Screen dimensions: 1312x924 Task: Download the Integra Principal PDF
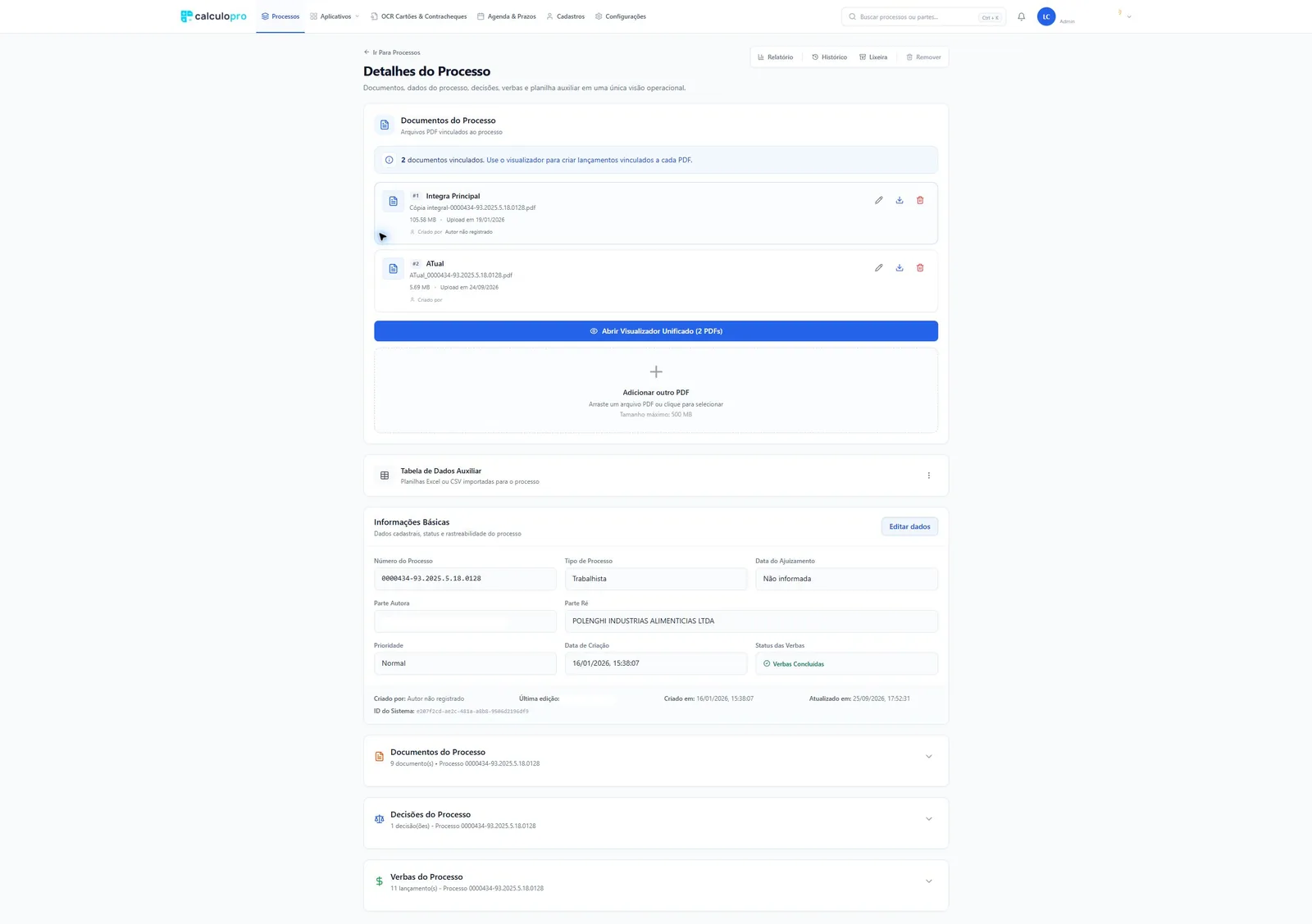coord(900,200)
